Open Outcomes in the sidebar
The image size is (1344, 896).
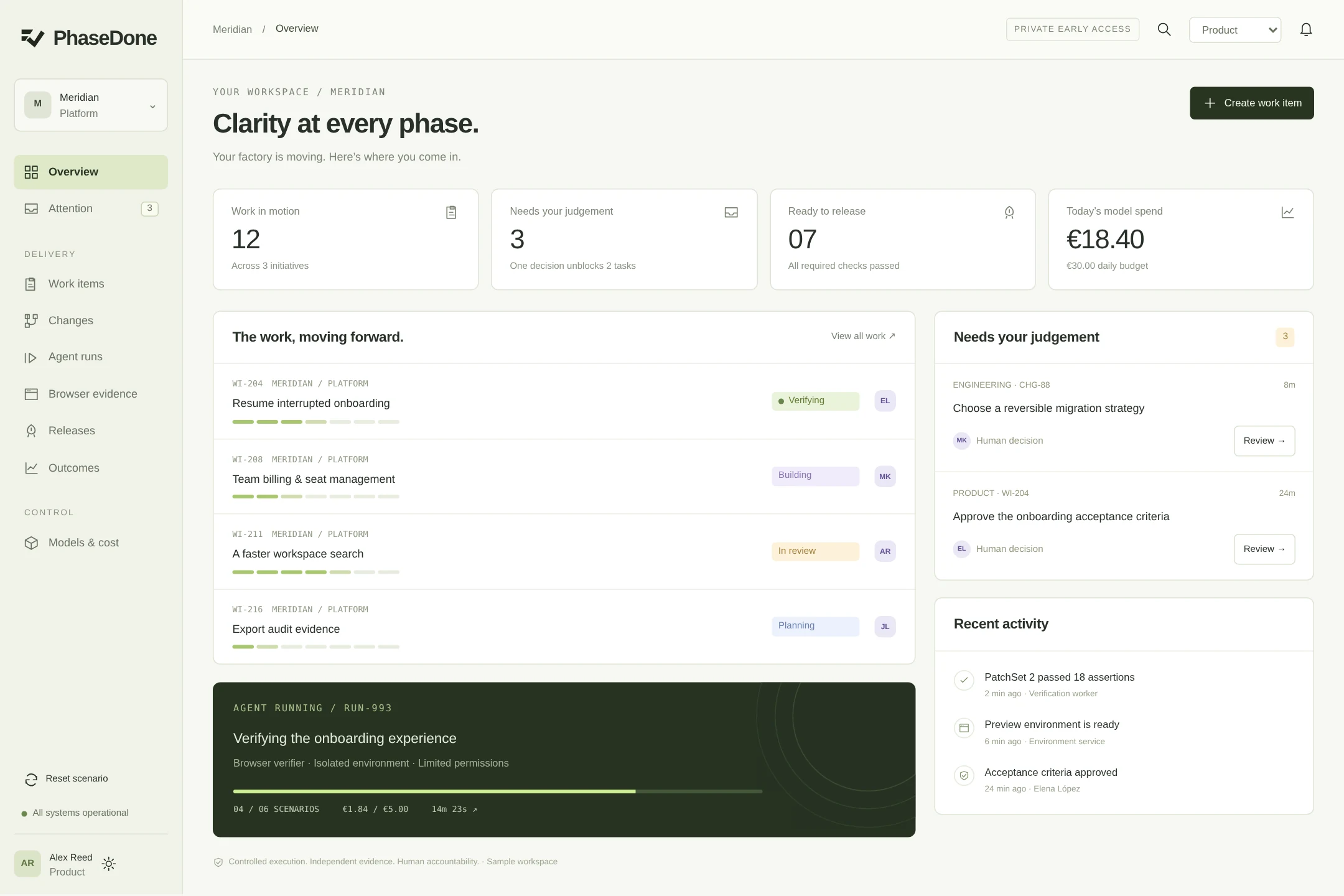click(91, 468)
